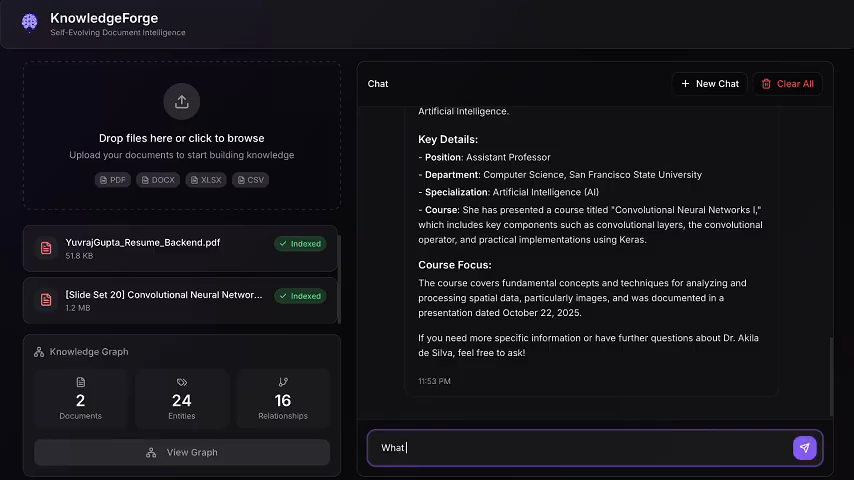
Task: Click the file icon beside YuvrajGupta_Resume_Backend.pdf
Action: click(46, 248)
